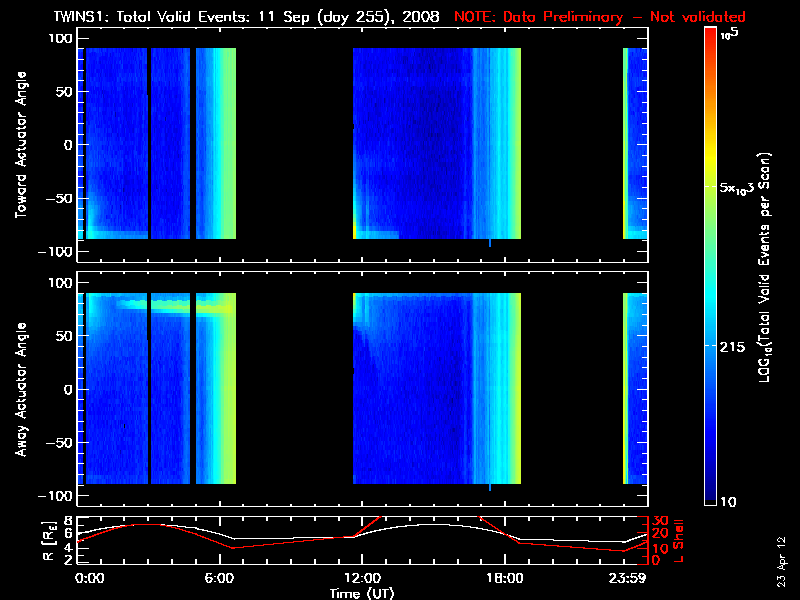
Task: Click the red "30" L Shell tick label
Action: coord(660,521)
